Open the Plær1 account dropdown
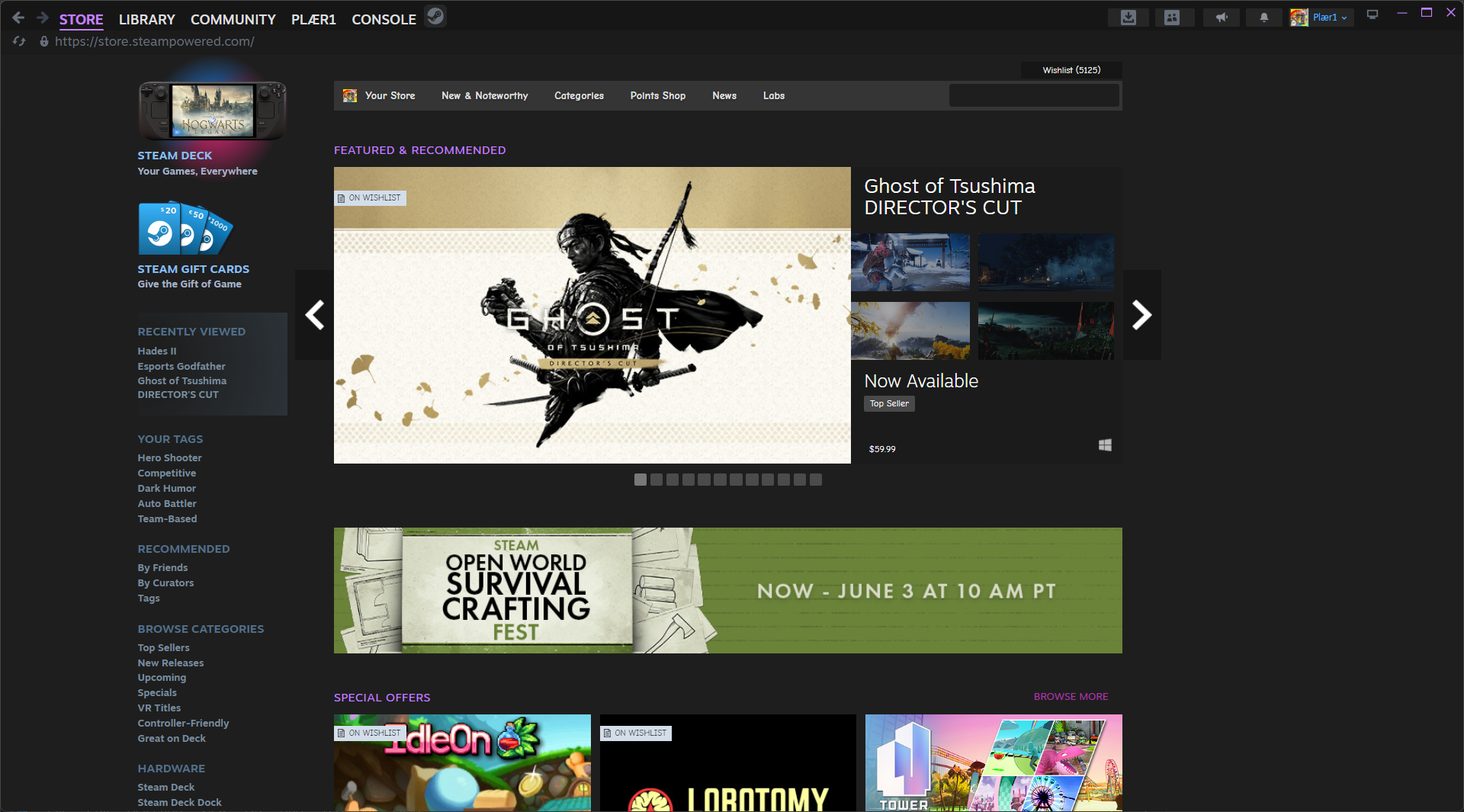The image size is (1464, 812). (1330, 18)
